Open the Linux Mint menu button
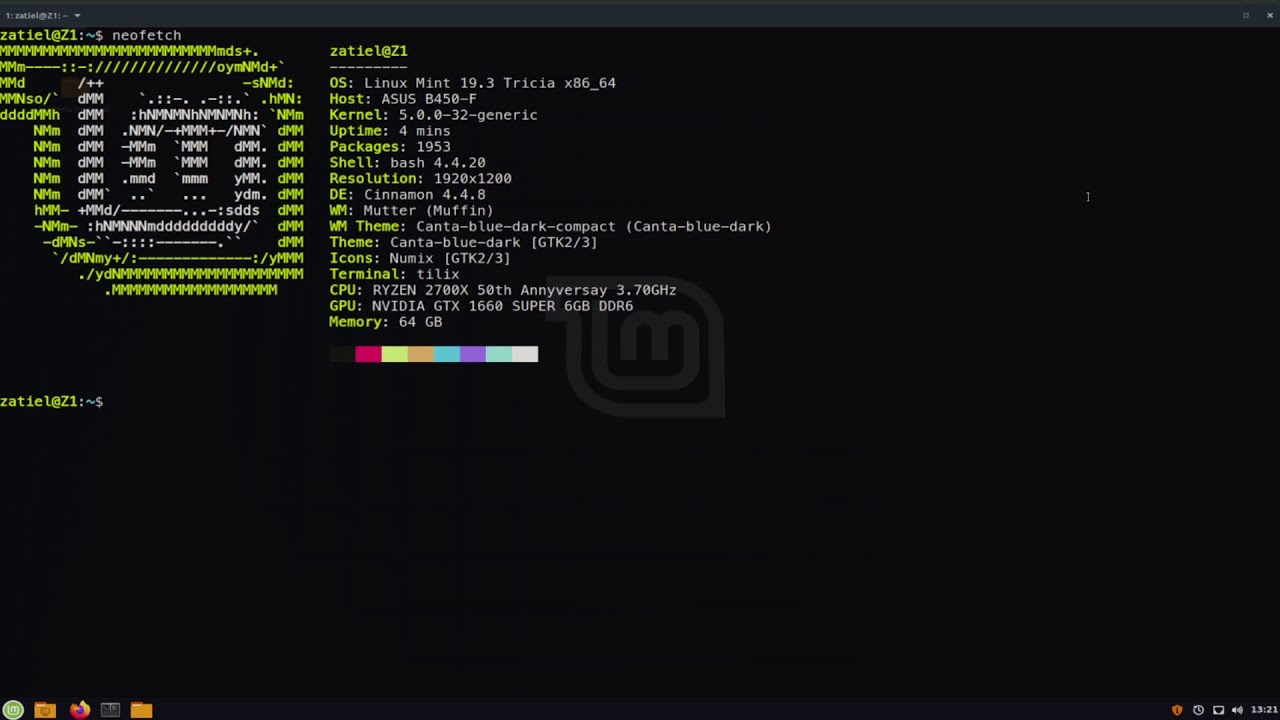1280x720 pixels. point(15,710)
